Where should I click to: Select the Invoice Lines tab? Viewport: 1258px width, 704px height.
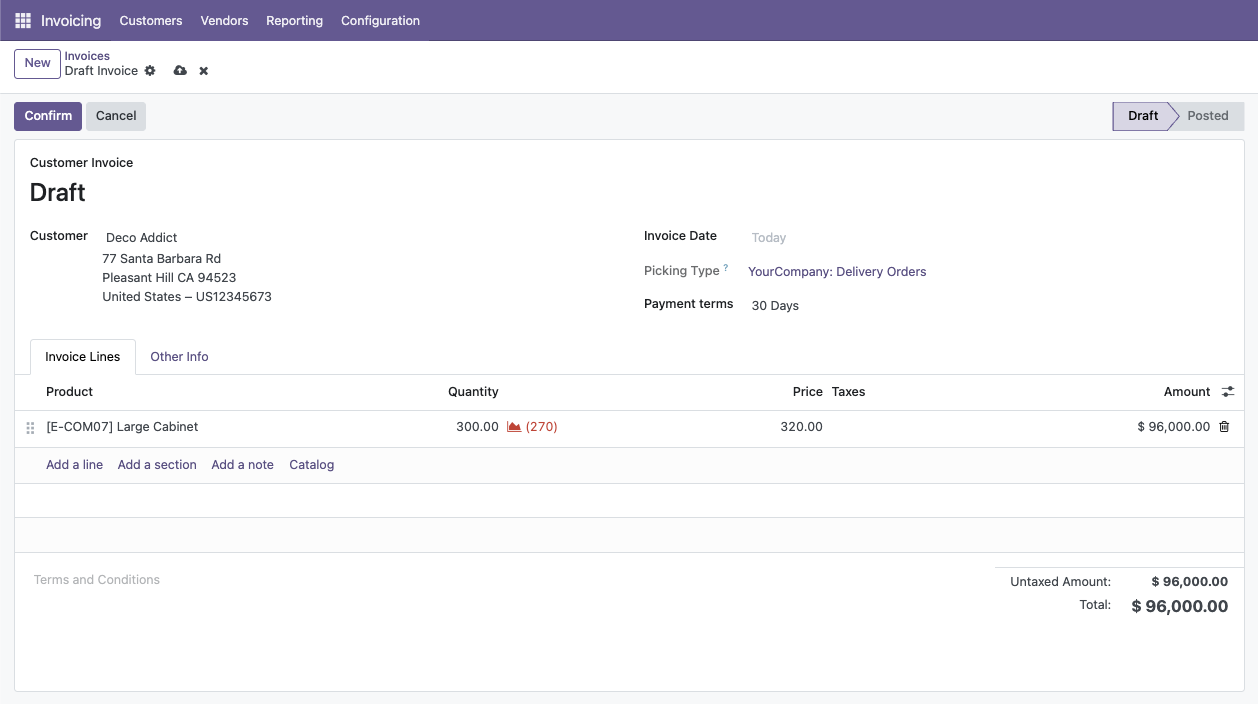point(83,357)
